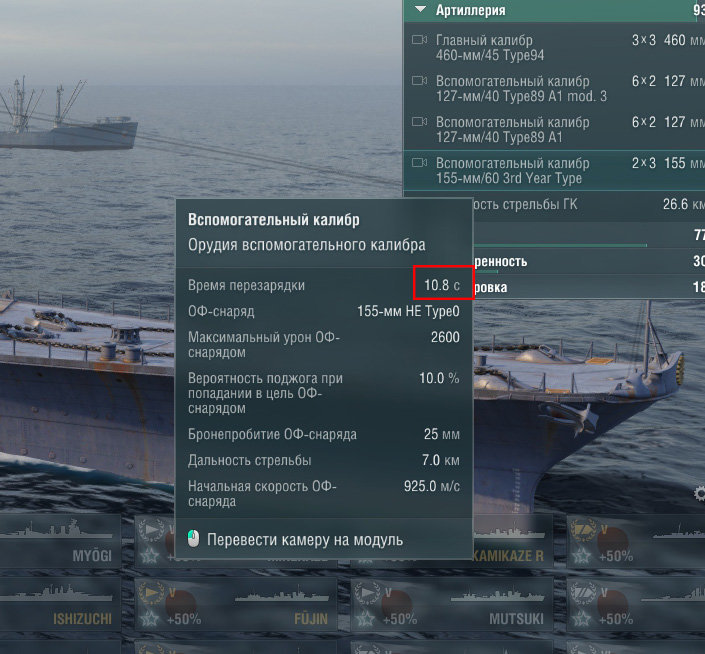Click the ОФ-снаряд 155-мм HE Type0 value
This screenshot has height=654, width=705.
click(408, 311)
